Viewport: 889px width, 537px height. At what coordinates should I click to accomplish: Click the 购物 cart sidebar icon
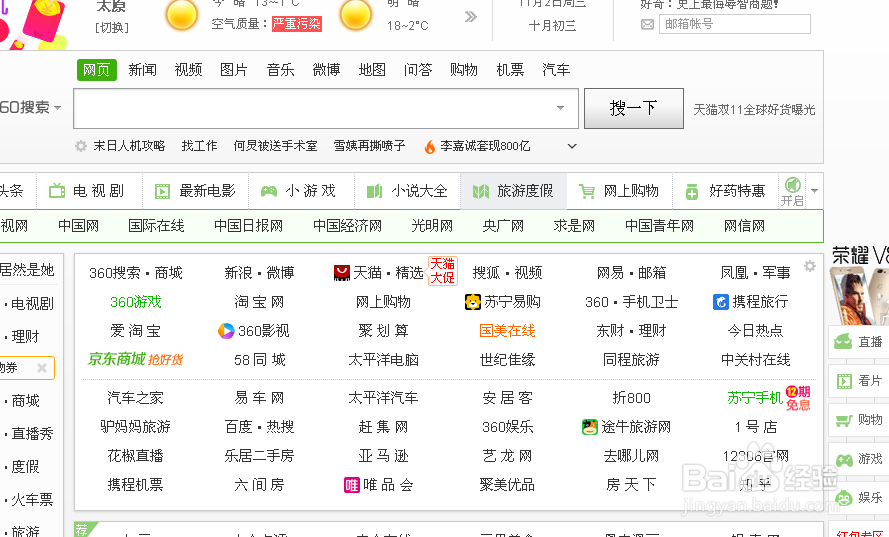pos(844,420)
